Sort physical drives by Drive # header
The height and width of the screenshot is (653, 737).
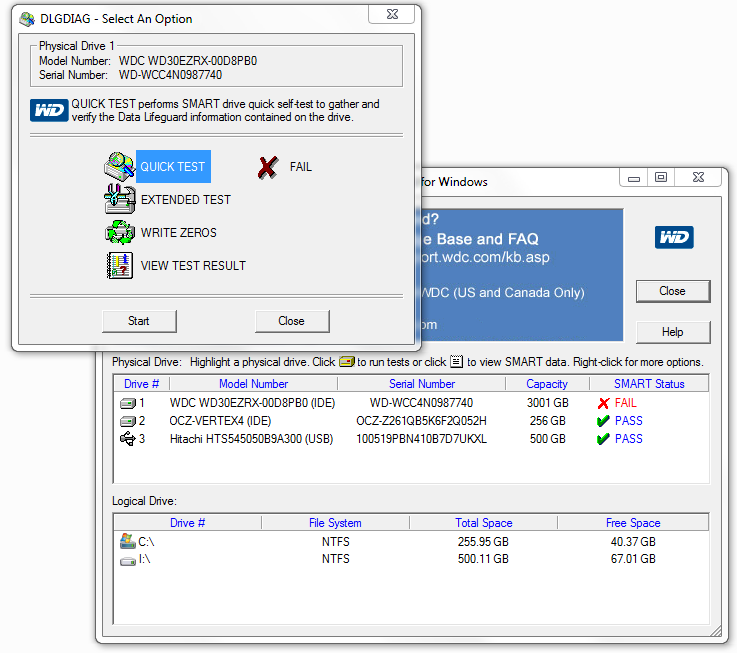[x=141, y=384]
